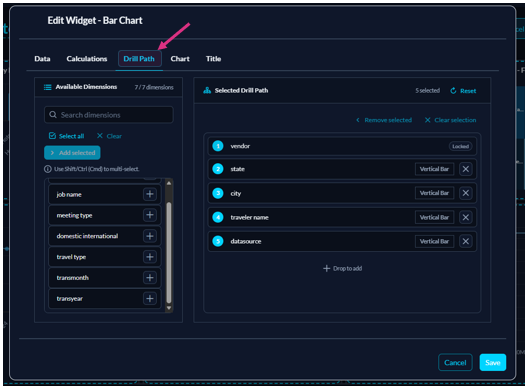Select the vendor drill path row
The width and height of the screenshot is (532, 388).
[x=342, y=146]
